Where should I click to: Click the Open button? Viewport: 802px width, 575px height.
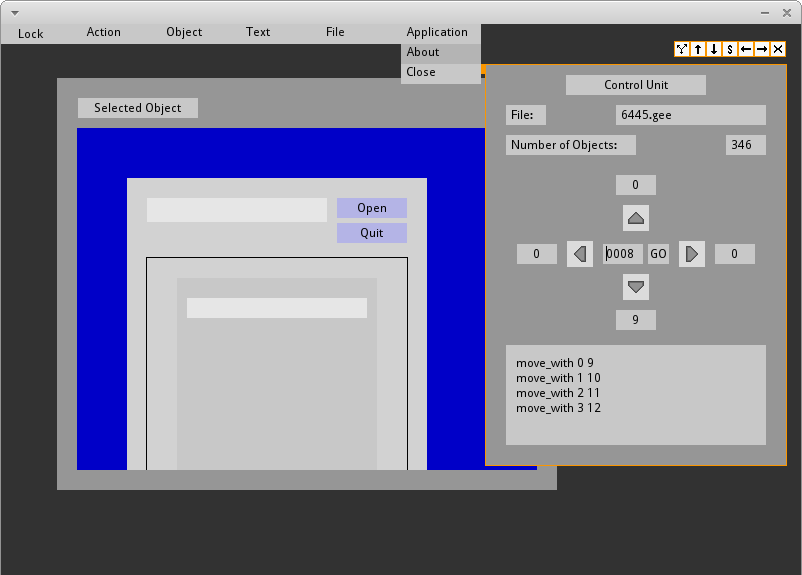(x=372, y=208)
